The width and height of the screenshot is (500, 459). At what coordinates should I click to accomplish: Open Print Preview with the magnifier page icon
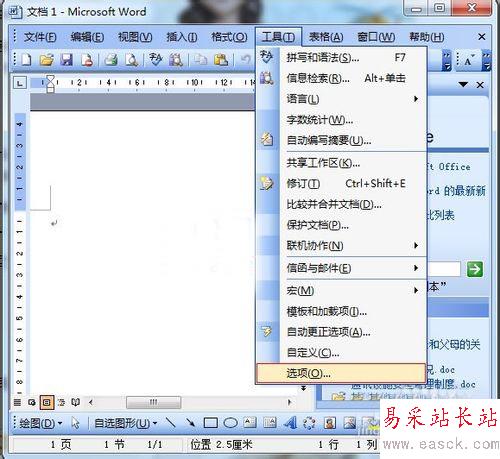click(x=131, y=60)
